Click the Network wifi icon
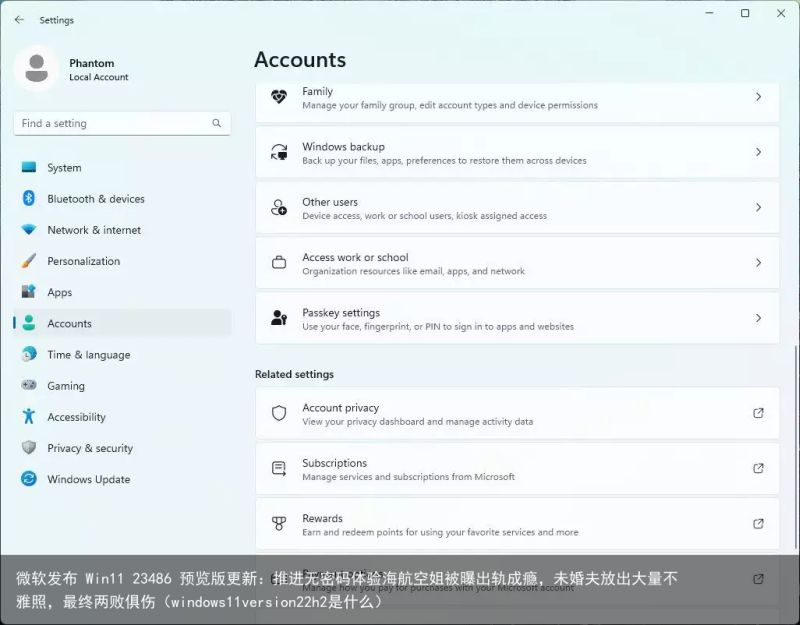The image size is (800, 625). coord(29,230)
